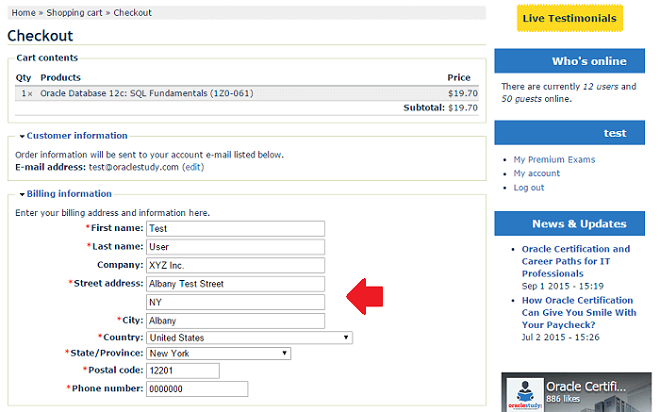
Task: Select the Company input containing XYZ Inc.
Action: click(235, 266)
